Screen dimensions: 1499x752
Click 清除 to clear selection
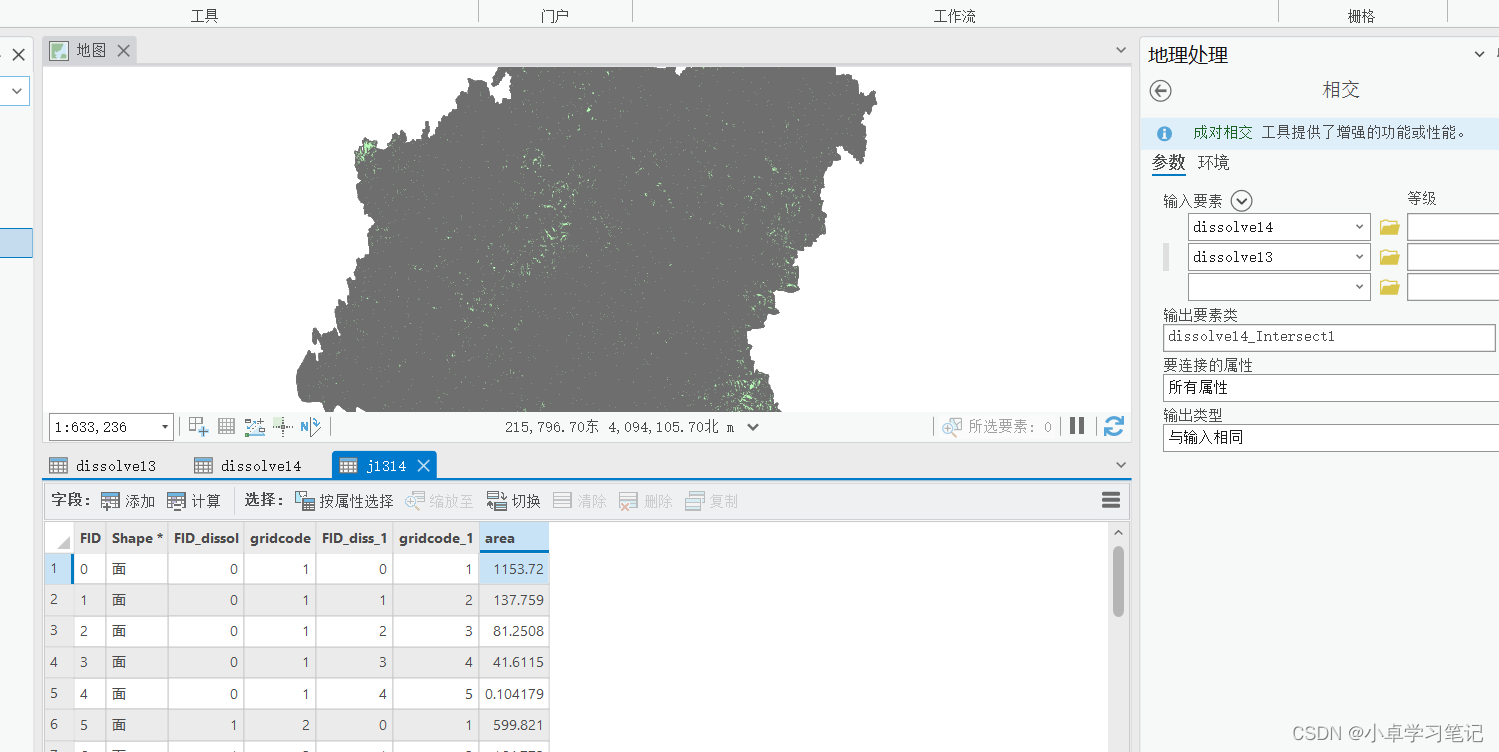(580, 501)
